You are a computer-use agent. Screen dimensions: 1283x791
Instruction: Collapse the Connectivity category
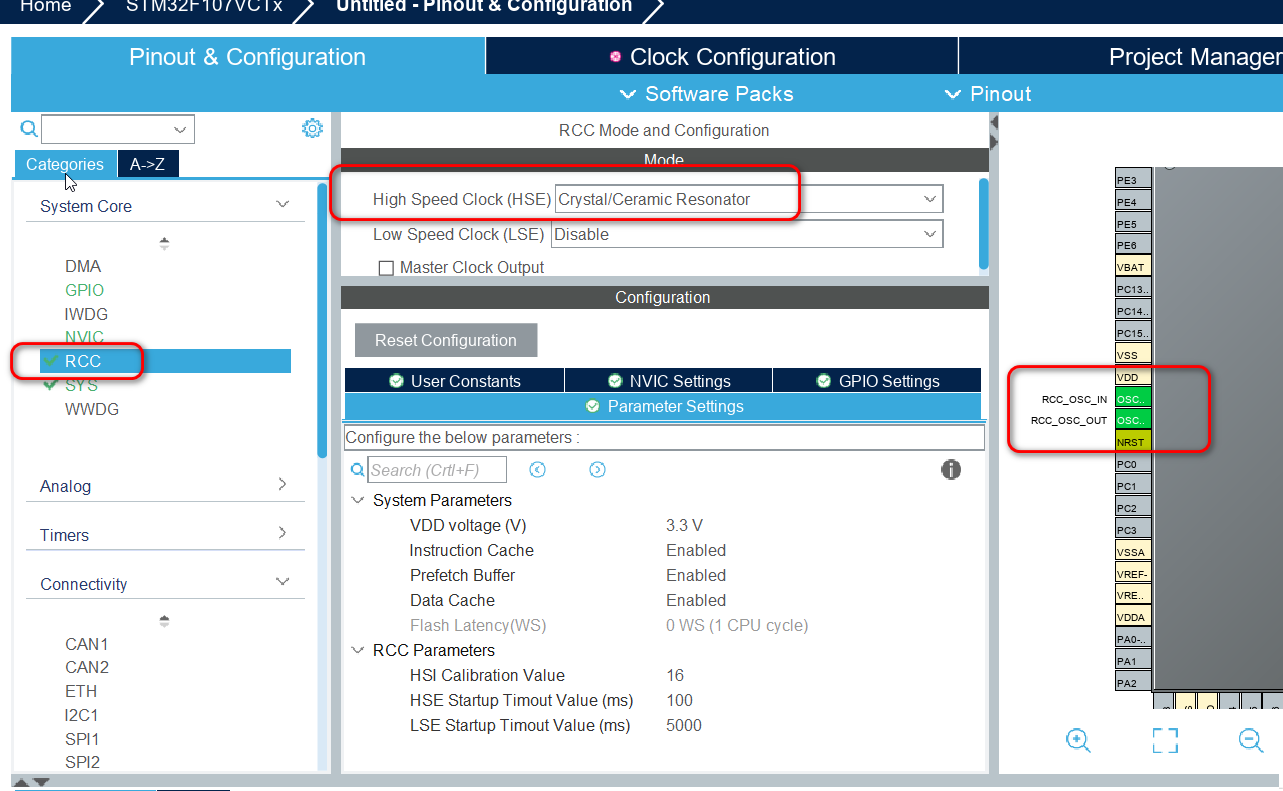(x=282, y=581)
